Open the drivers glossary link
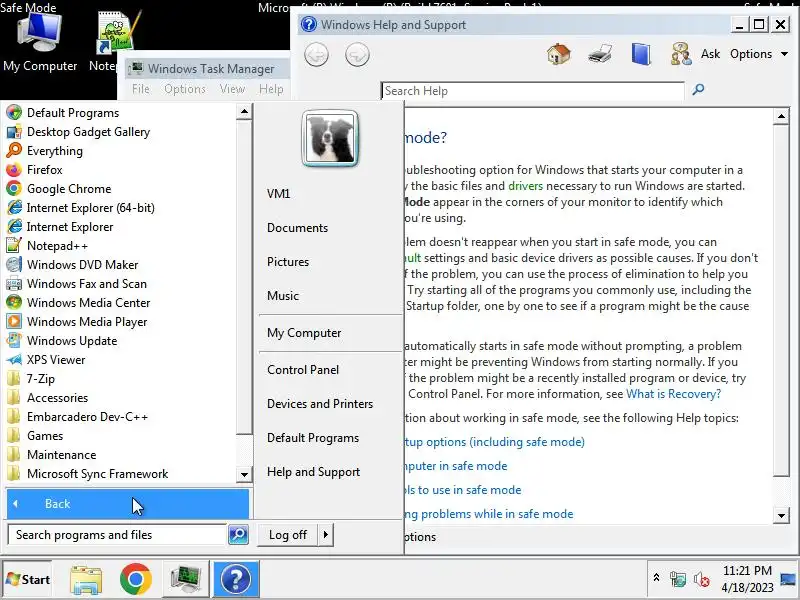The height and width of the screenshot is (600, 800). pos(525,186)
